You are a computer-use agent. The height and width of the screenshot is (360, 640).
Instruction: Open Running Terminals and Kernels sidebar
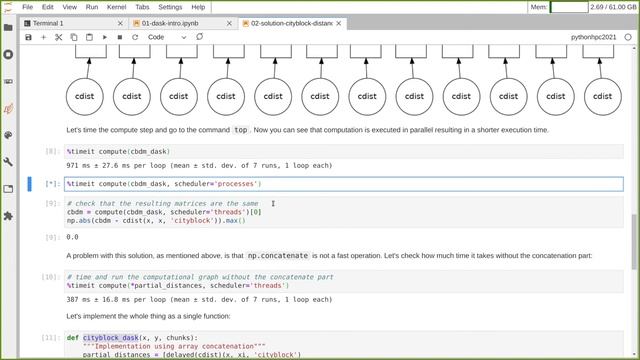[8, 55]
